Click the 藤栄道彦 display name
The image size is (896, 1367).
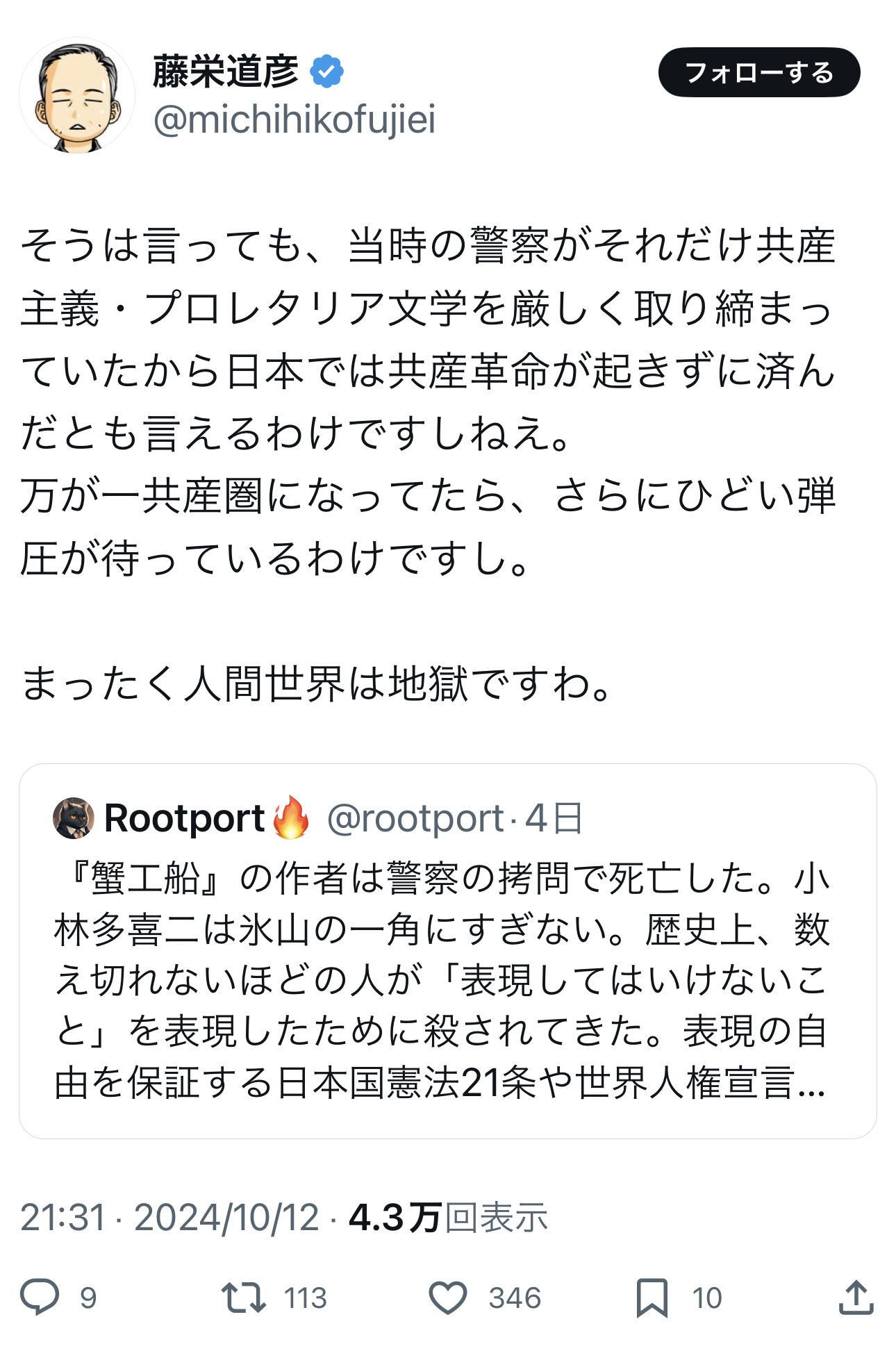[226, 72]
